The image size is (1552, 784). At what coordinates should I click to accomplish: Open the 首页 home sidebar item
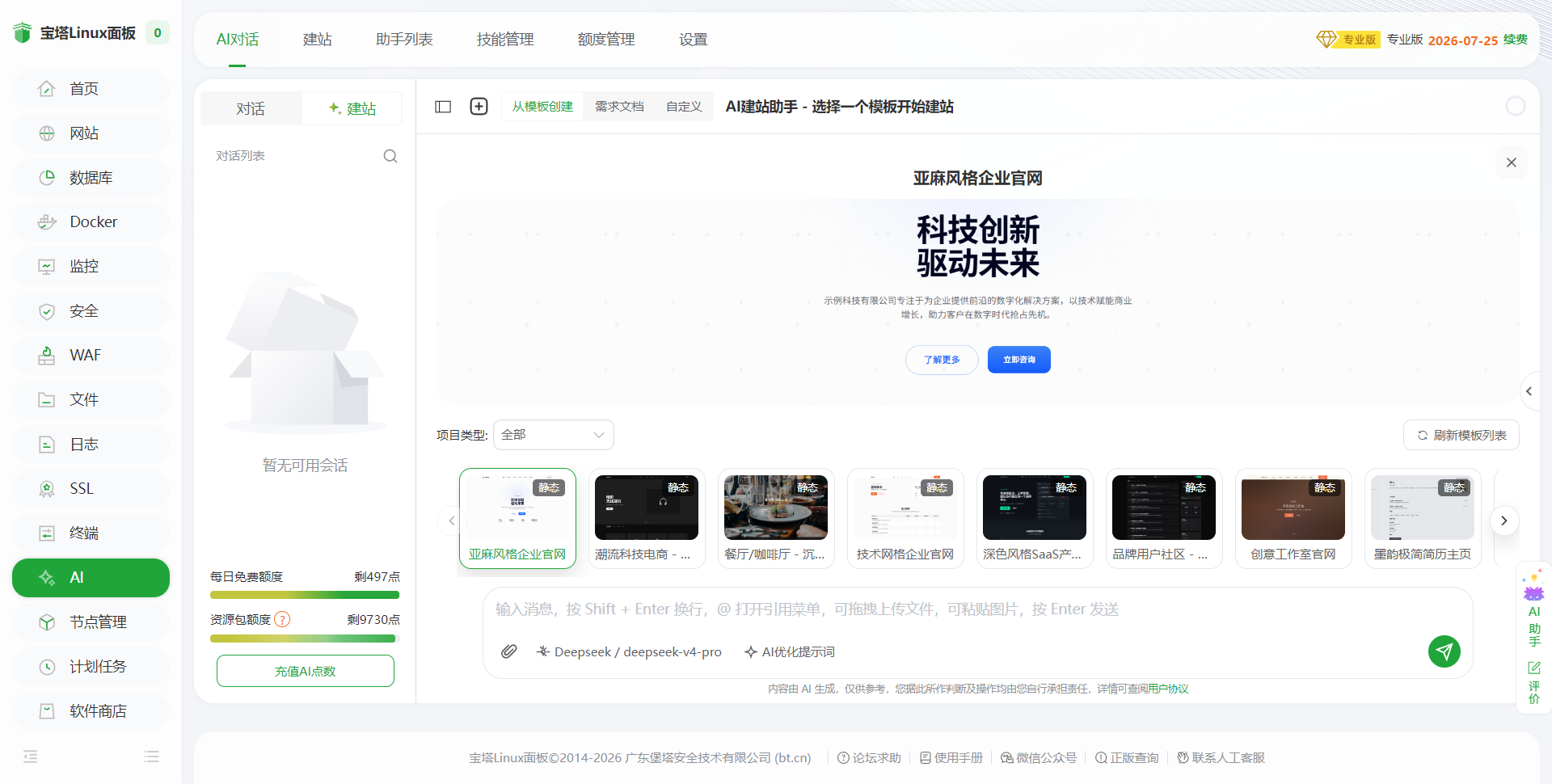(x=91, y=89)
